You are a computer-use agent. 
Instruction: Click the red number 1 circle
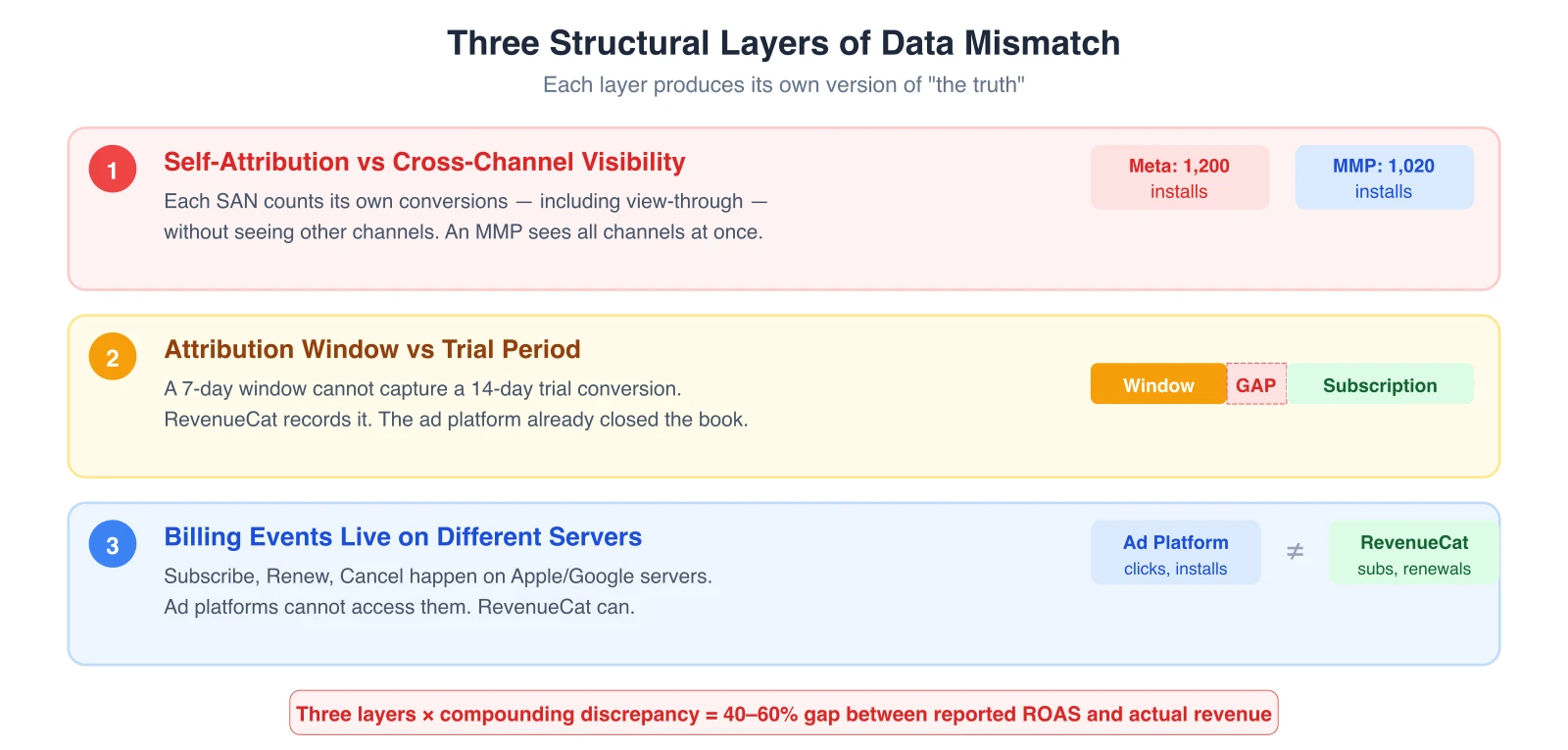point(113,170)
